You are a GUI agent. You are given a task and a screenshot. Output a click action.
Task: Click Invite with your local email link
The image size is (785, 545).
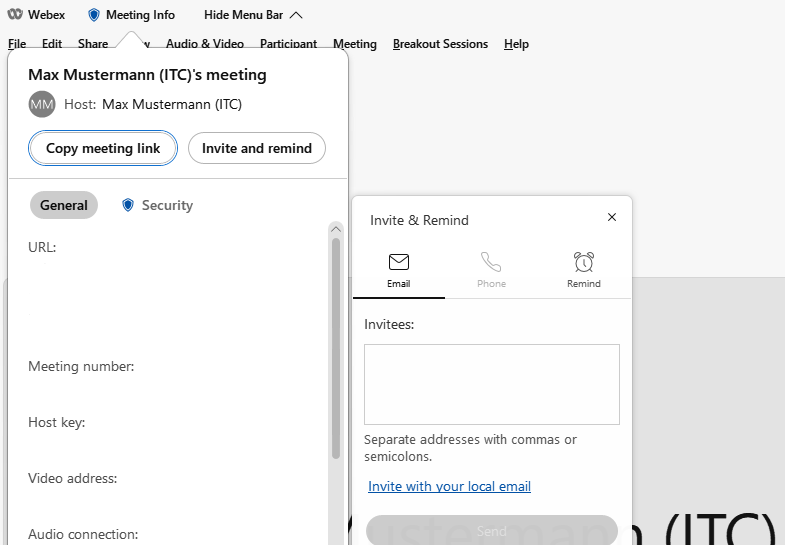(x=449, y=487)
